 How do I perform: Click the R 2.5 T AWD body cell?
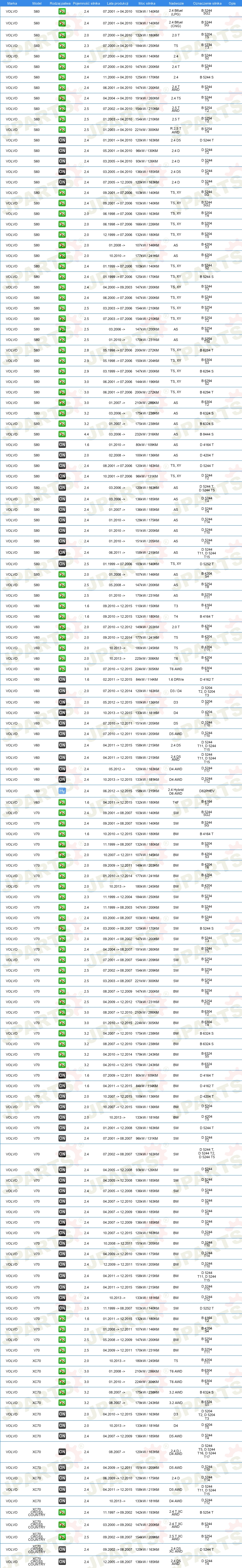point(175,130)
